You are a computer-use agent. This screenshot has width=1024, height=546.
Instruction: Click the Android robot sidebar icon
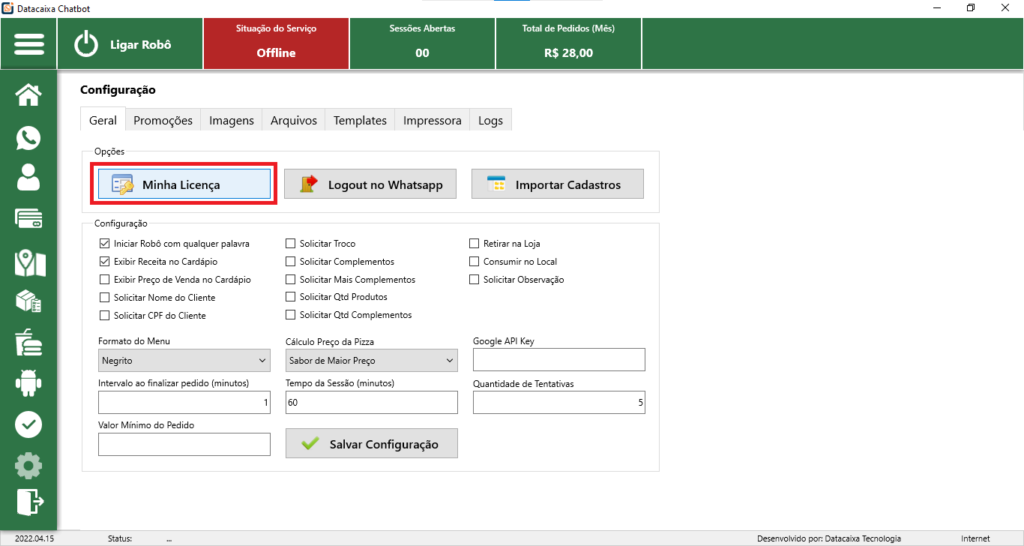coord(29,383)
